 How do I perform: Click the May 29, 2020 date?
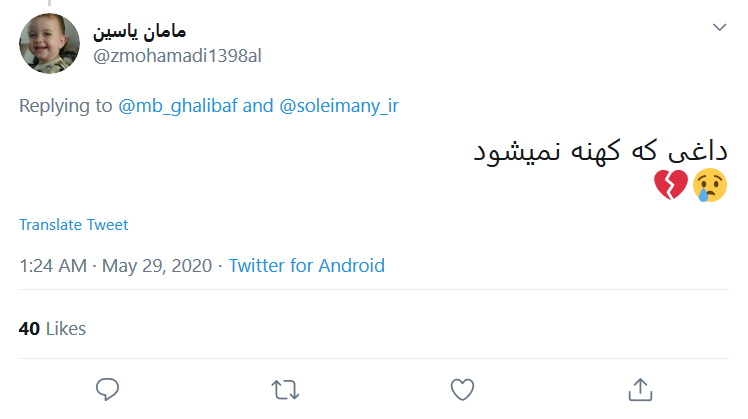tap(156, 266)
